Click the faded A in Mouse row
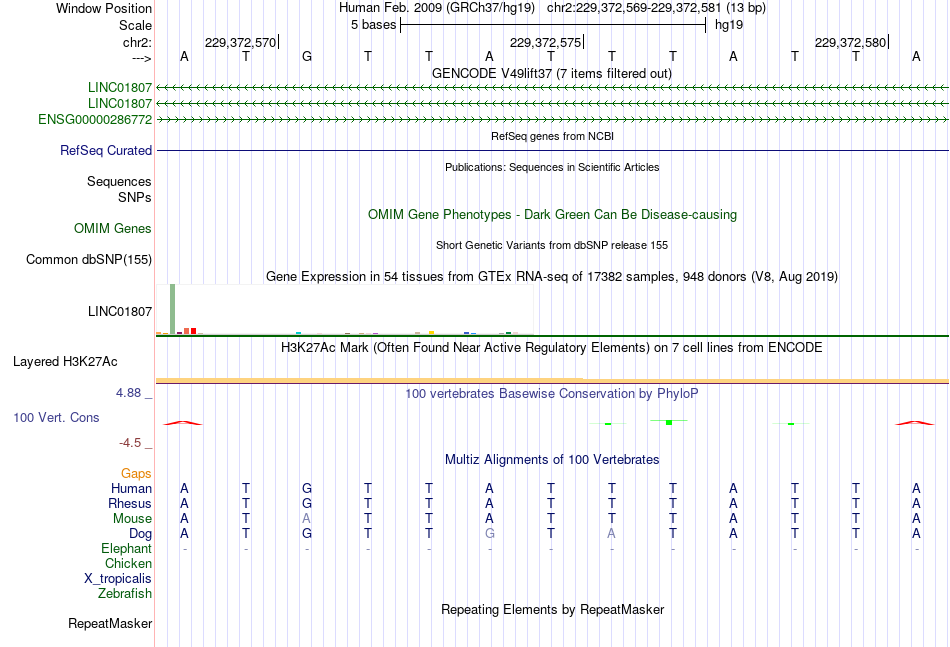 307,519
